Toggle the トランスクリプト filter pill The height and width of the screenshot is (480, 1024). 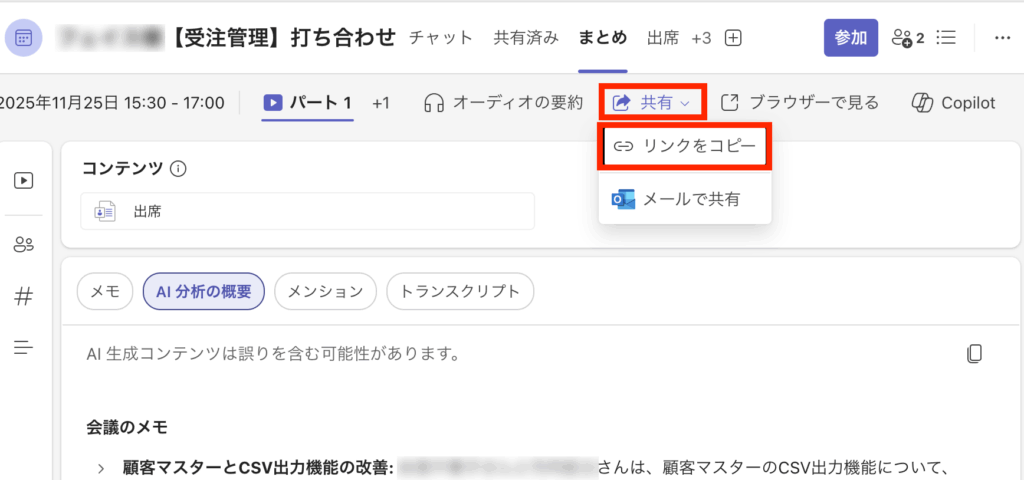tap(460, 291)
